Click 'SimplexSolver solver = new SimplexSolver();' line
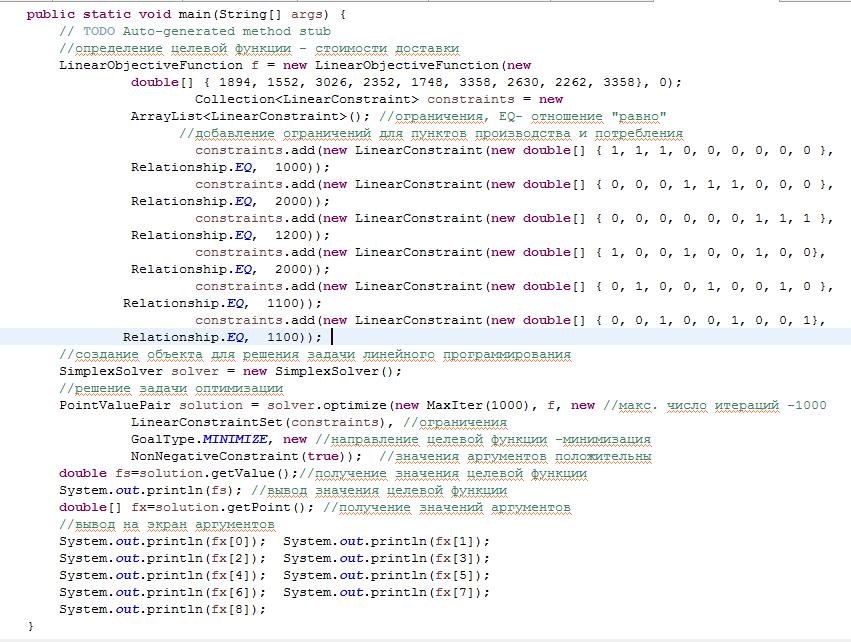Screen dimensions: 851x642 point(230,372)
